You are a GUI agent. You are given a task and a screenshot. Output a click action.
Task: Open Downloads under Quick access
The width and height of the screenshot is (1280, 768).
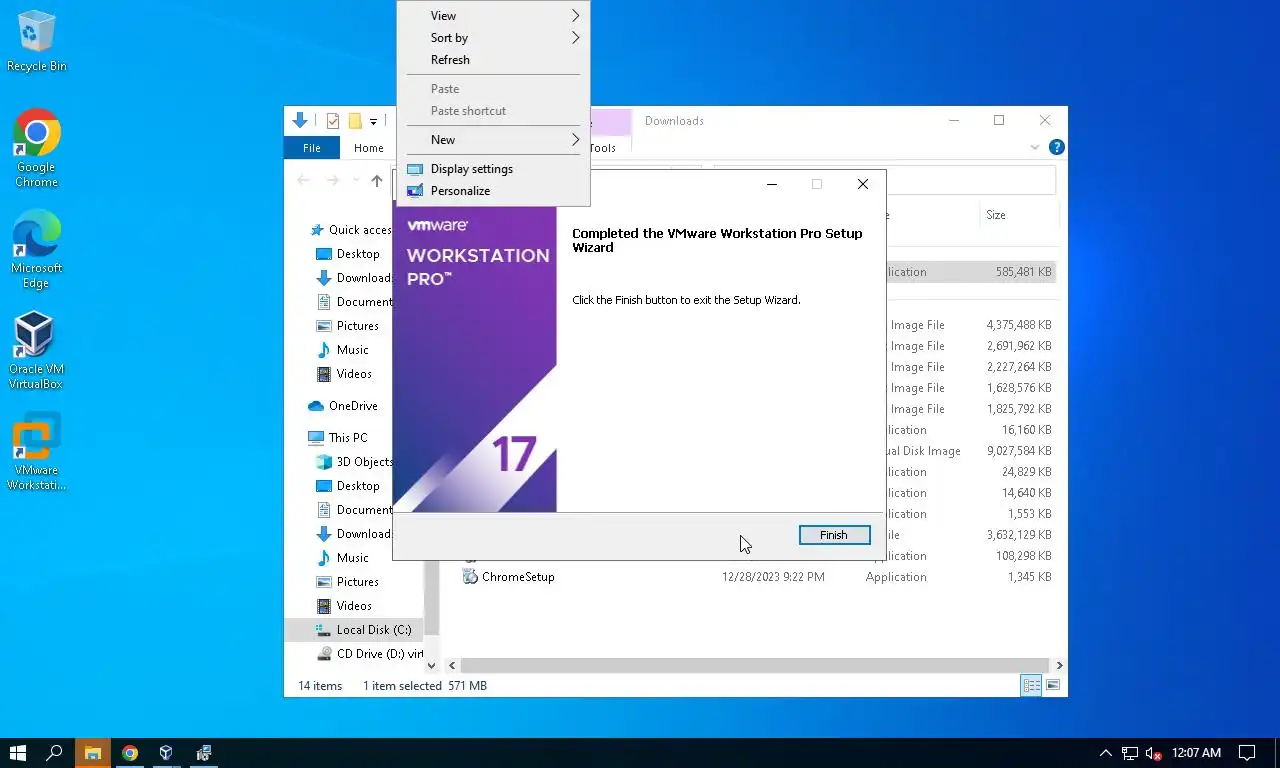point(354,278)
